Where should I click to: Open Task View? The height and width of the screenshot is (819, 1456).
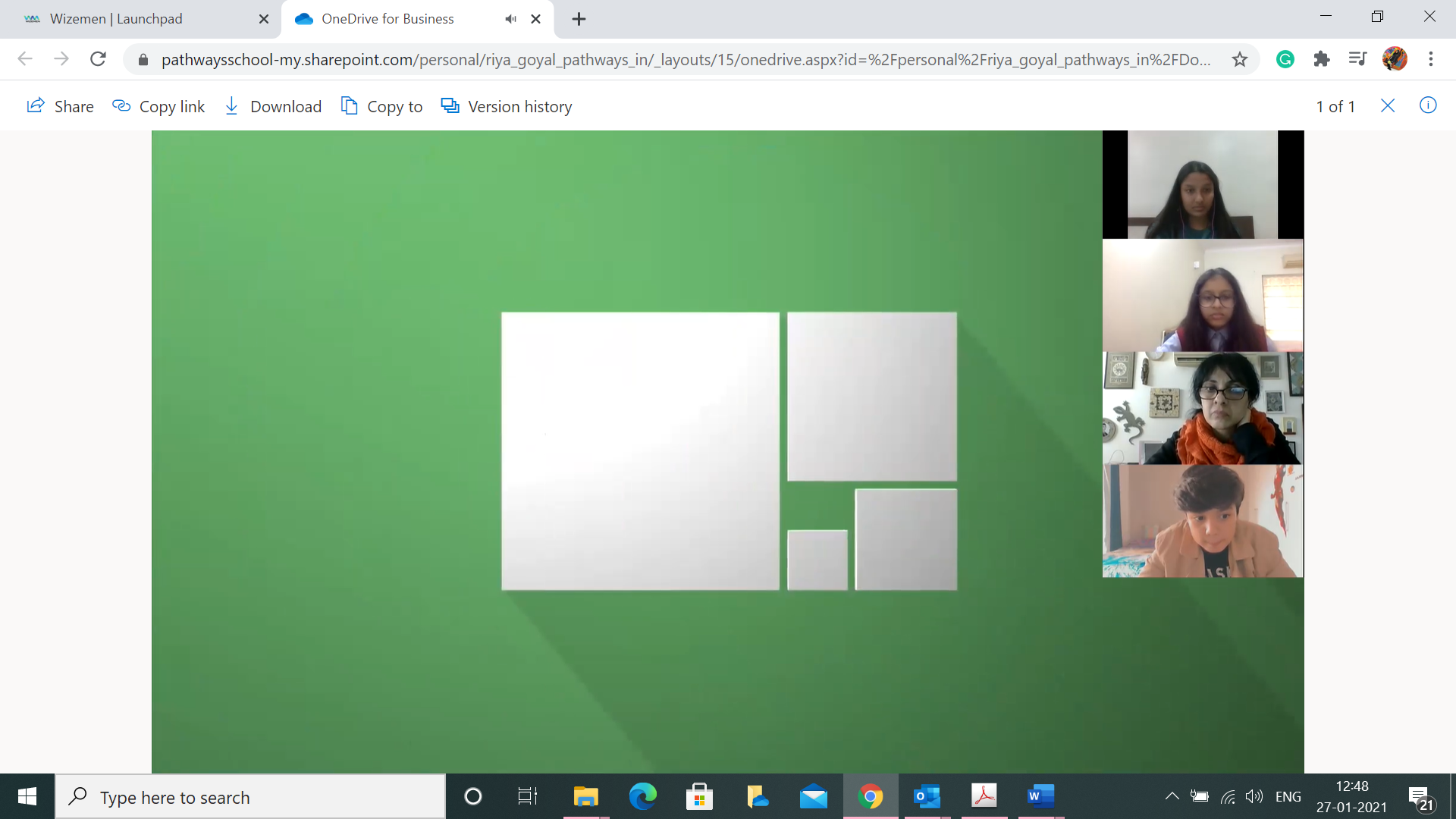(528, 796)
